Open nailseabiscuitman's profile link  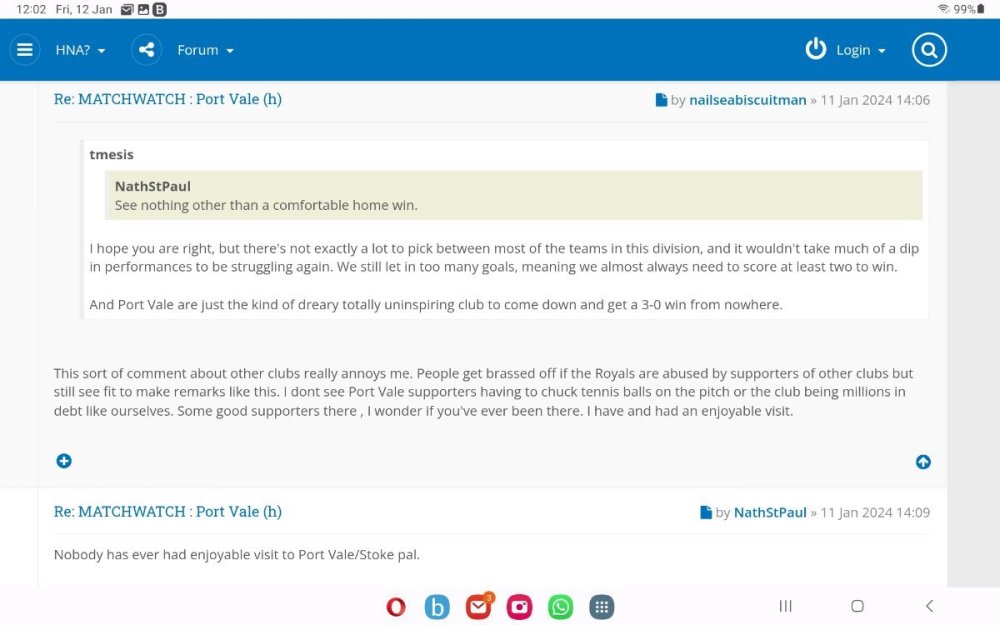(747, 100)
